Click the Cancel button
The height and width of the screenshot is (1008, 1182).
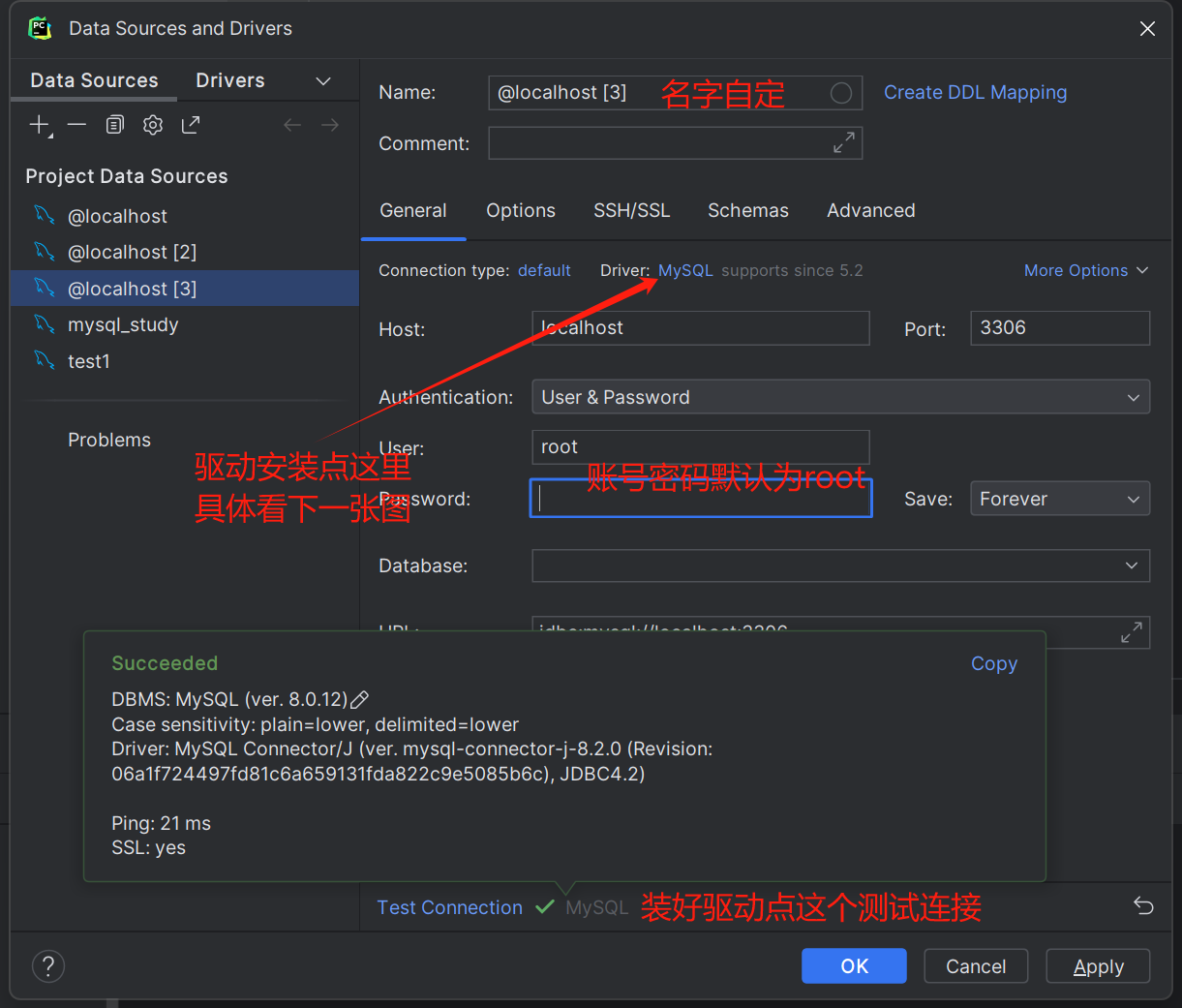click(x=976, y=966)
